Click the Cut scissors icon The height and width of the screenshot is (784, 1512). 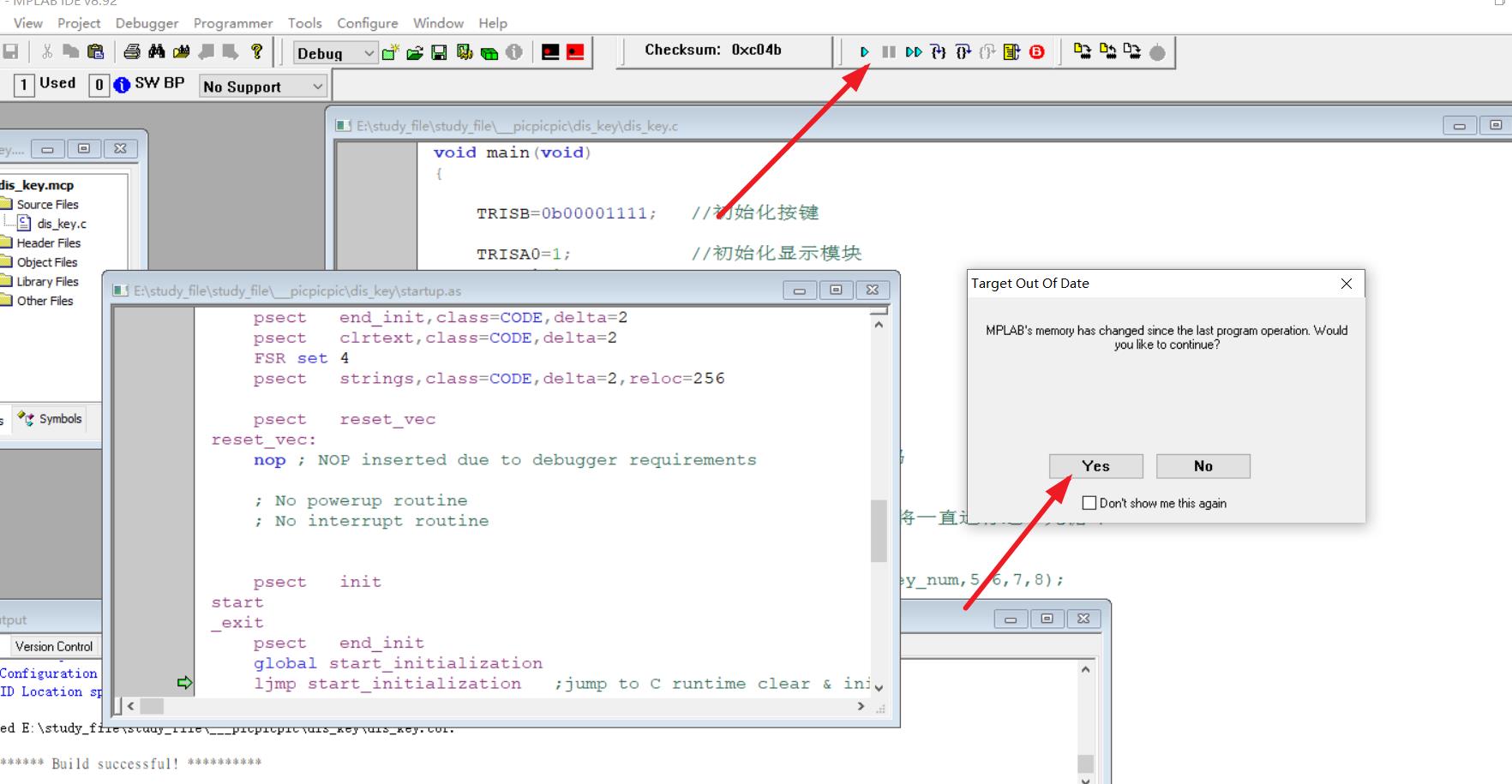pyautogui.click(x=47, y=52)
